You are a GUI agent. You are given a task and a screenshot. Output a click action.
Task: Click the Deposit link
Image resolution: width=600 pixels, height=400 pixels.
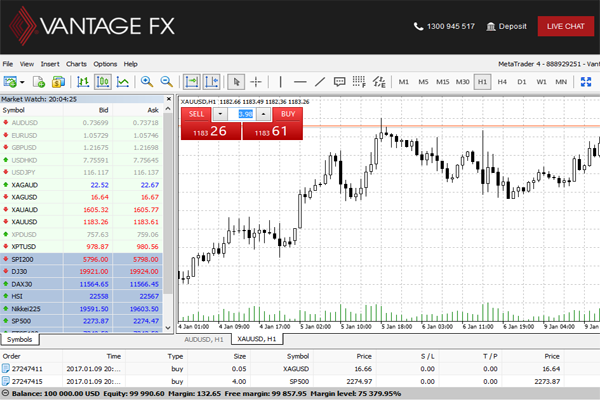point(506,26)
